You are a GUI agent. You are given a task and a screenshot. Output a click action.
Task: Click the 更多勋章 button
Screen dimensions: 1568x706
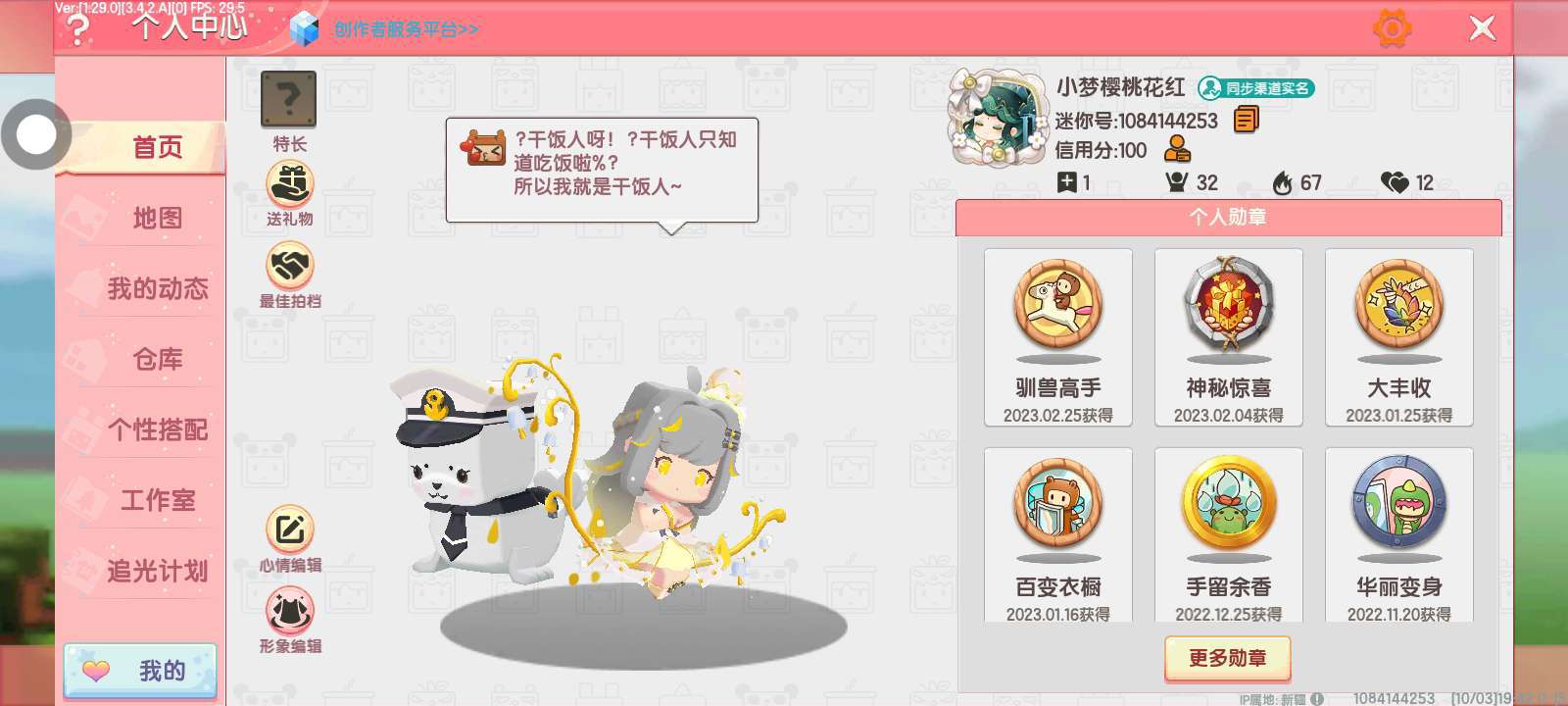tap(1228, 658)
